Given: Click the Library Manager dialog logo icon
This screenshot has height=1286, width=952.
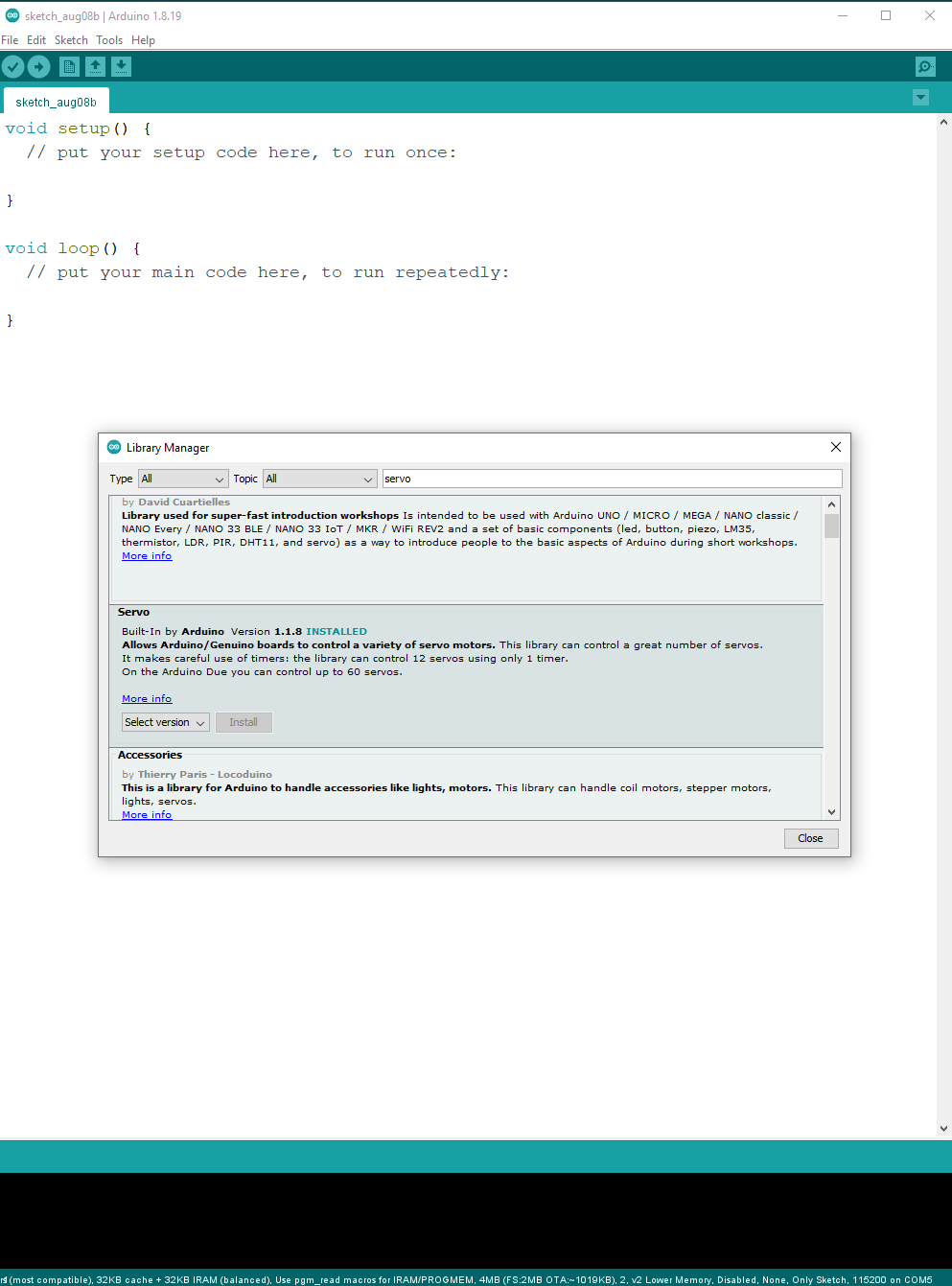Looking at the screenshot, I should point(114,447).
